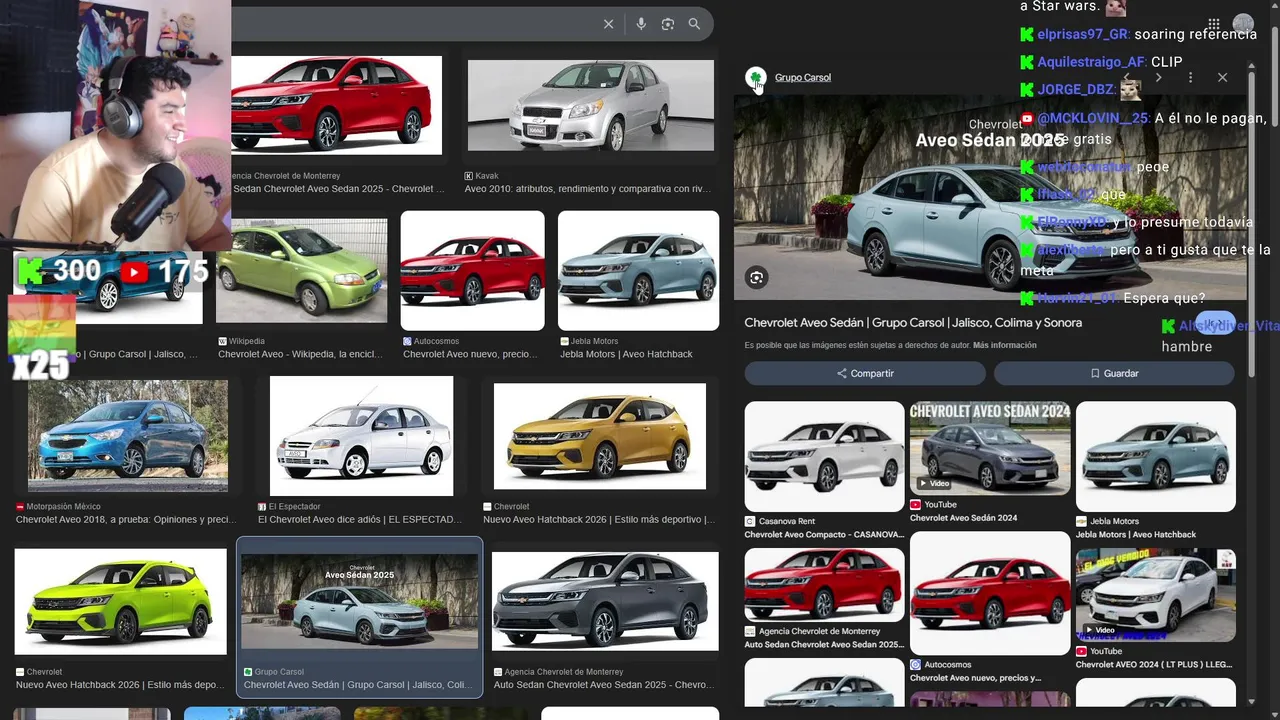Select the white El Espectador Aveo thumbnail
This screenshot has height=720, width=1280.
point(361,435)
